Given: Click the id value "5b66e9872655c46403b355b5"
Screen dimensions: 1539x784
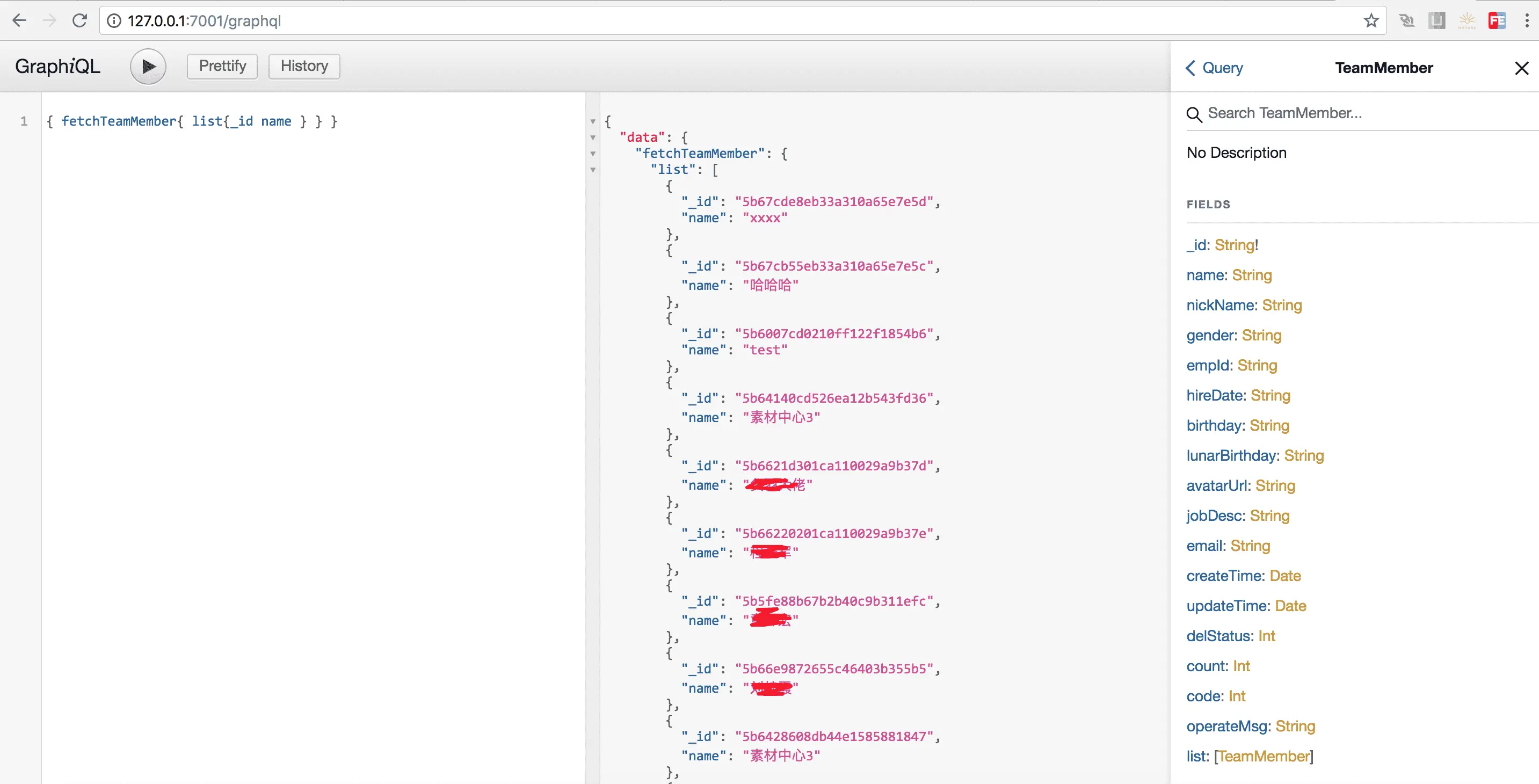Looking at the screenshot, I should point(834,669).
